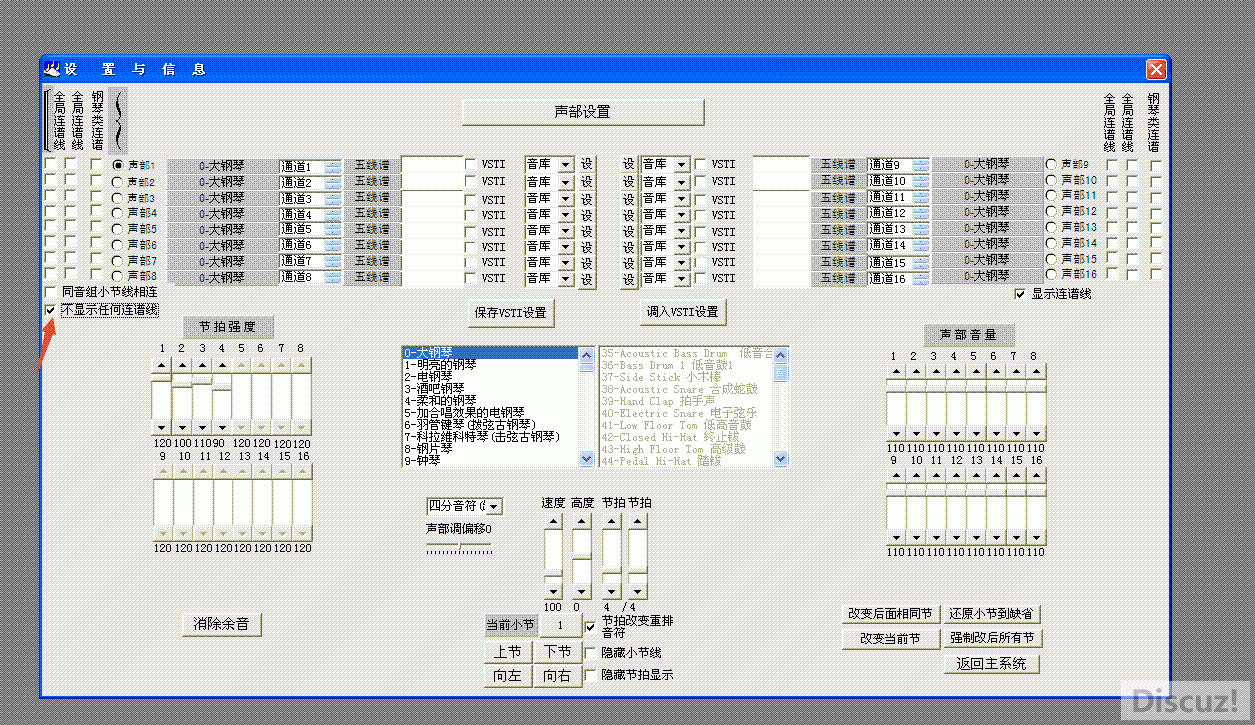
Task: Click the 通道1 spinner arrows
Action: tap(332, 166)
